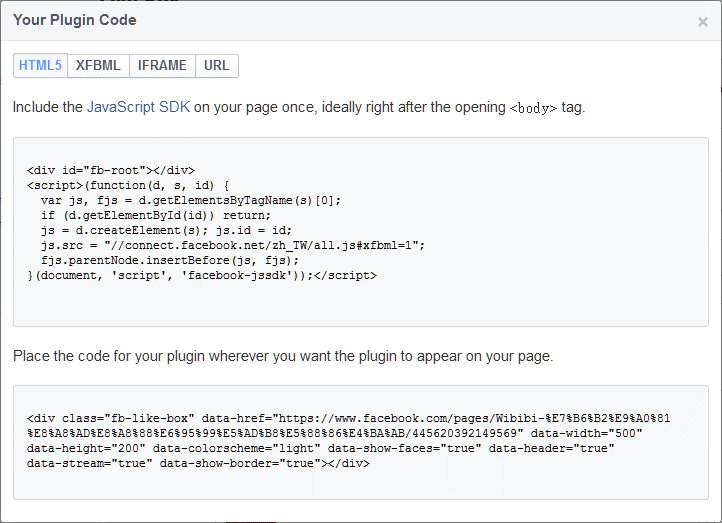Select the XFBML tab

[98, 66]
